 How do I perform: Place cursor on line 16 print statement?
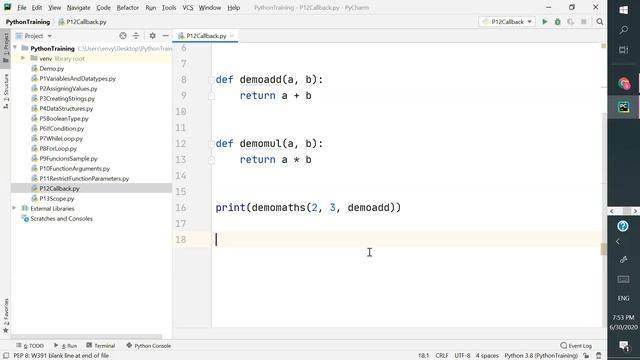click(308, 207)
